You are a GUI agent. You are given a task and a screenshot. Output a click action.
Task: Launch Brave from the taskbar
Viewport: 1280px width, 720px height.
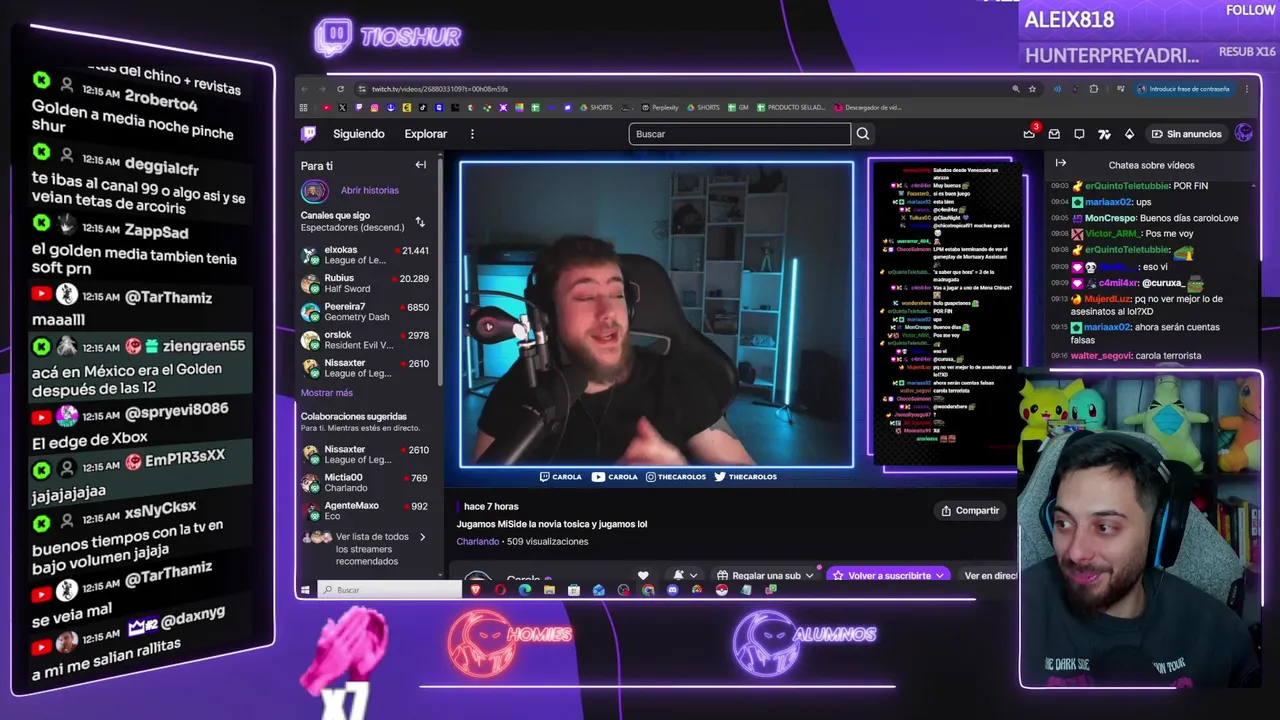(476, 590)
